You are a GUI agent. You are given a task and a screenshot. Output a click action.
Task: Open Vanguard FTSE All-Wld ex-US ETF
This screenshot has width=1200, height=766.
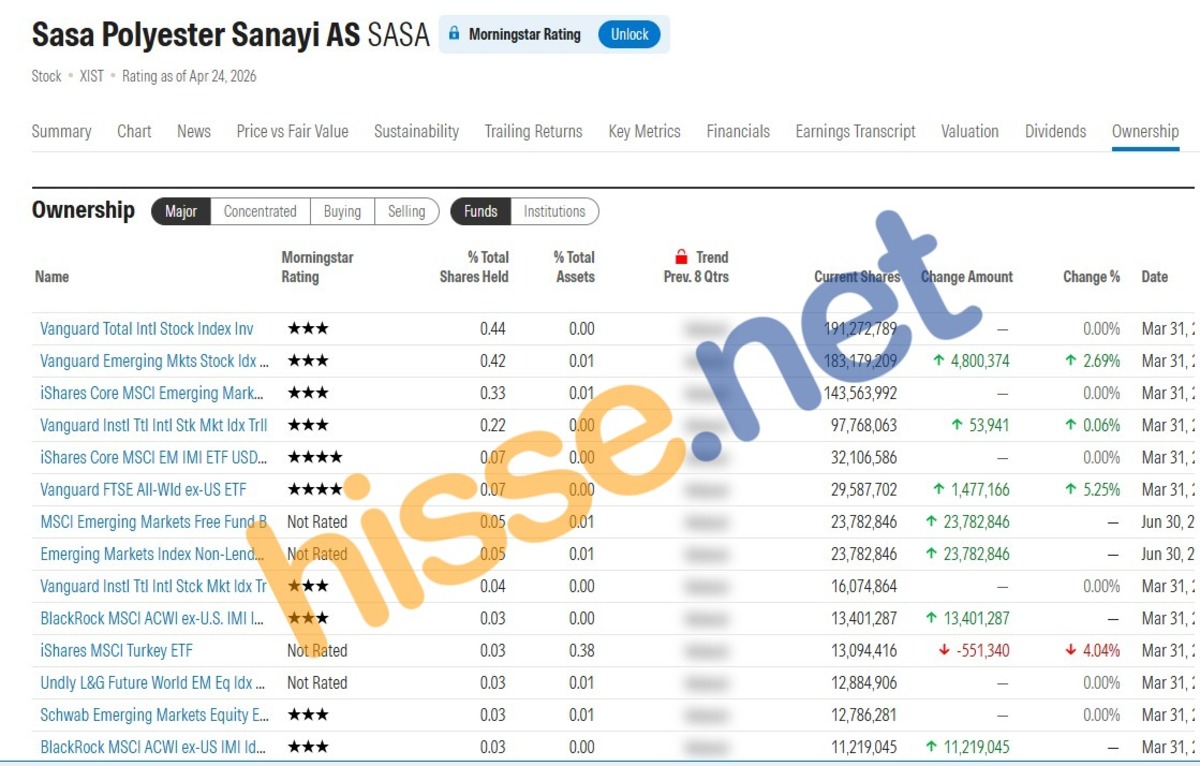(143, 489)
